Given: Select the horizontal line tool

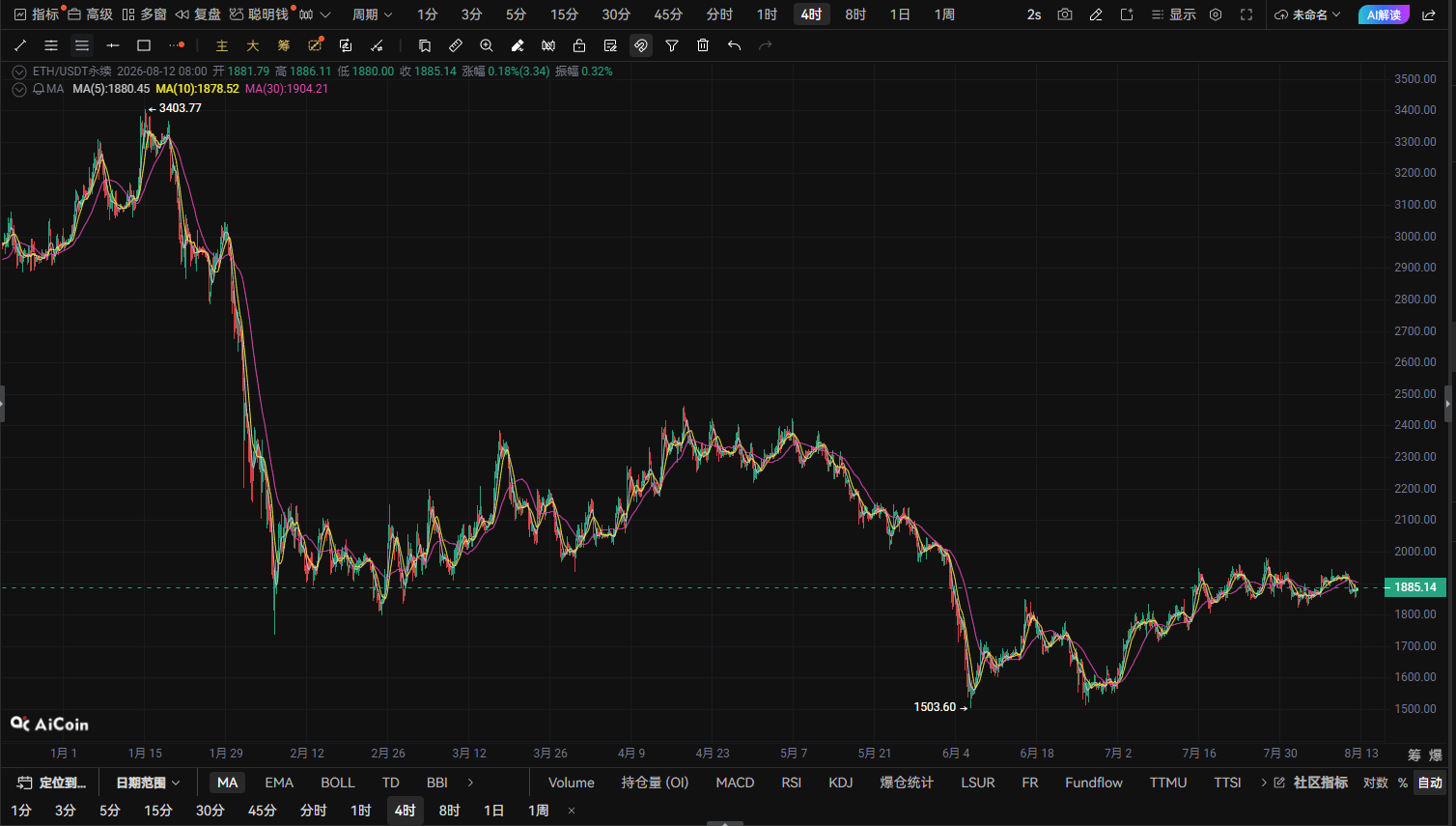Looking at the screenshot, I should 113,45.
